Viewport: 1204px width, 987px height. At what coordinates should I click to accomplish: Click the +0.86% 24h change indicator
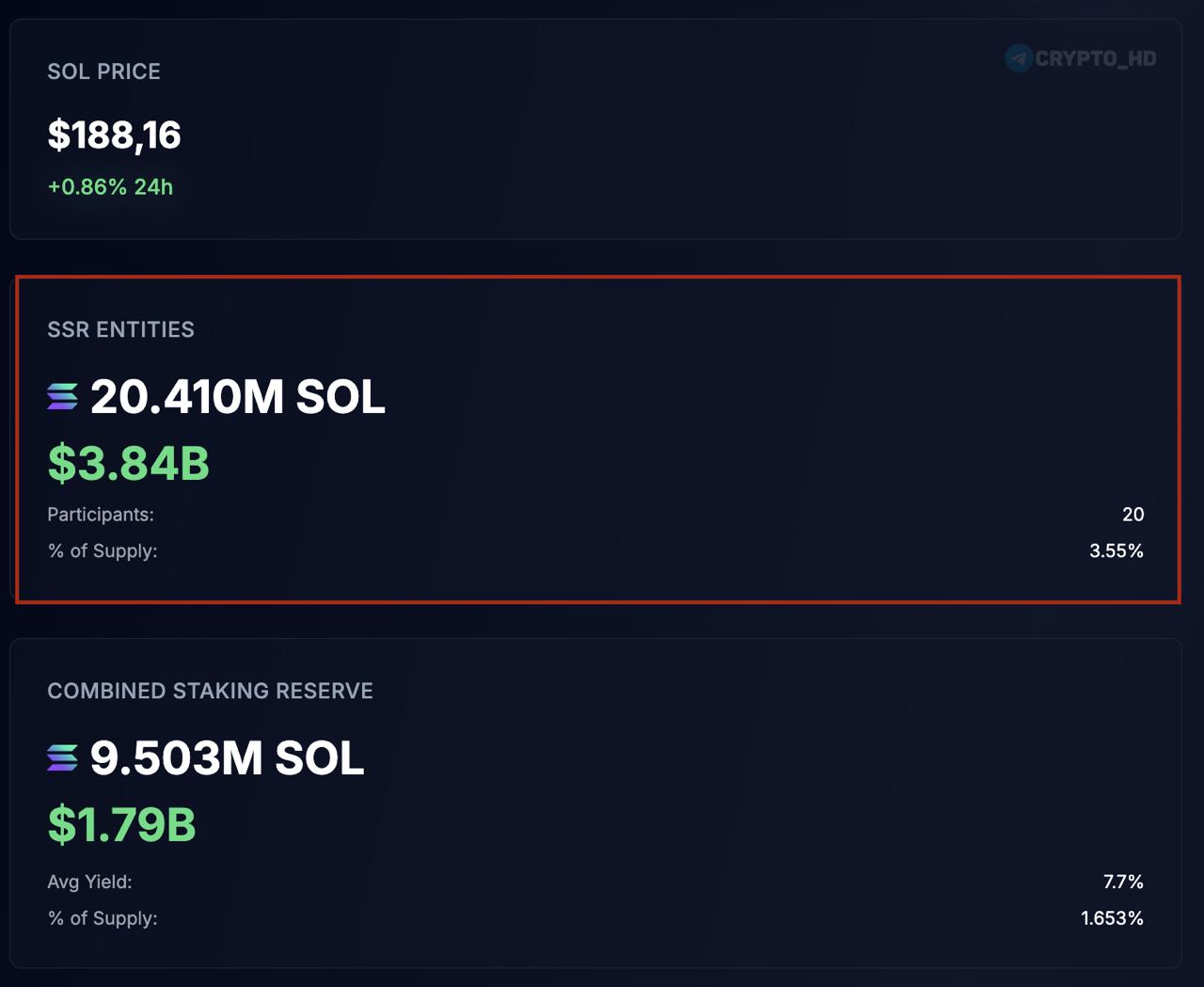click(110, 187)
